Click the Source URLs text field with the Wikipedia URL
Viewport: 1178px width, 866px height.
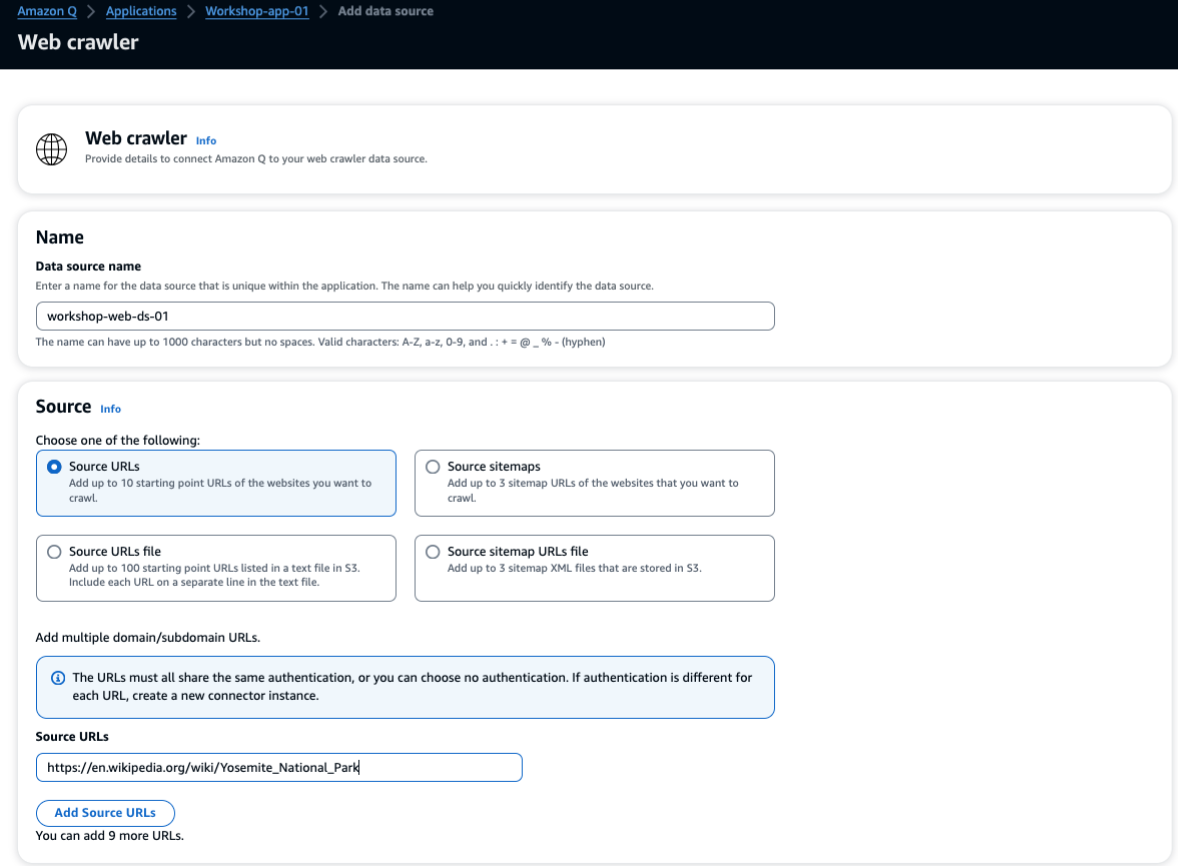[279, 767]
